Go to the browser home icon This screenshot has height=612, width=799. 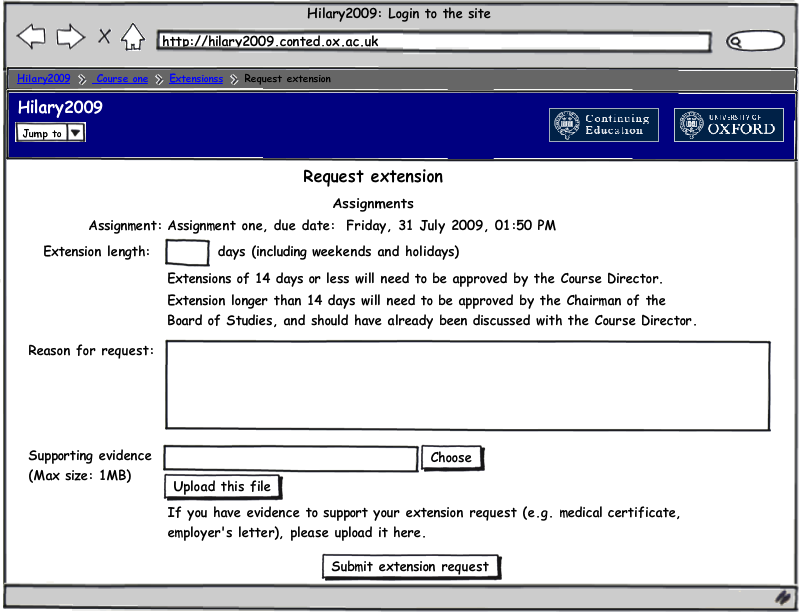132,38
